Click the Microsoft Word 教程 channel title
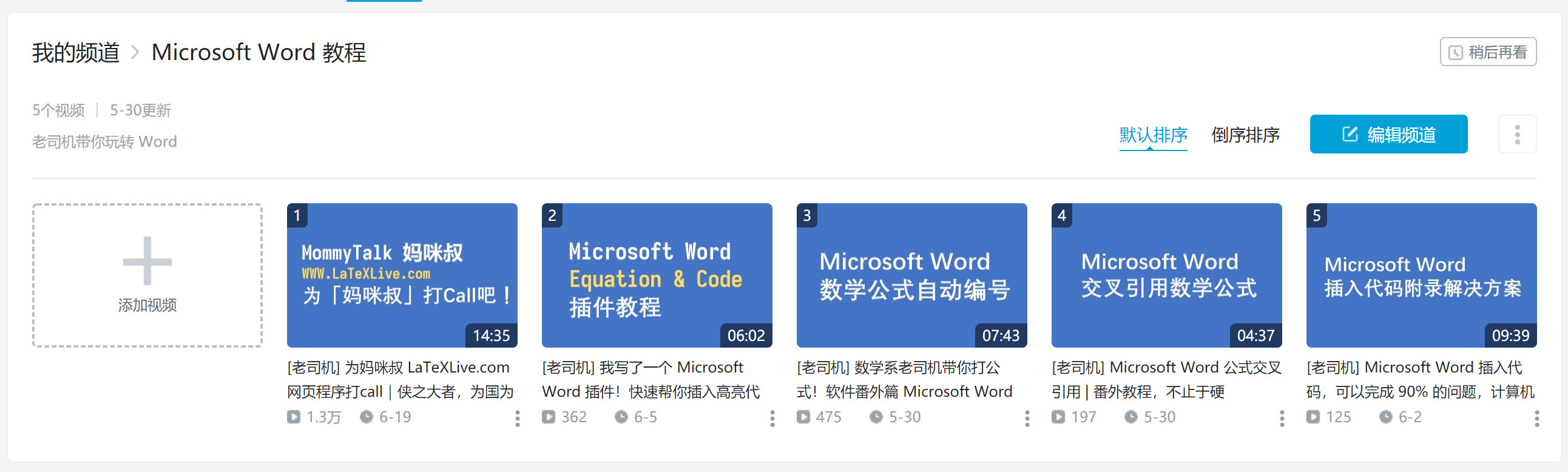The width and height of the screenshot is (1568, 472). [259, 52]
